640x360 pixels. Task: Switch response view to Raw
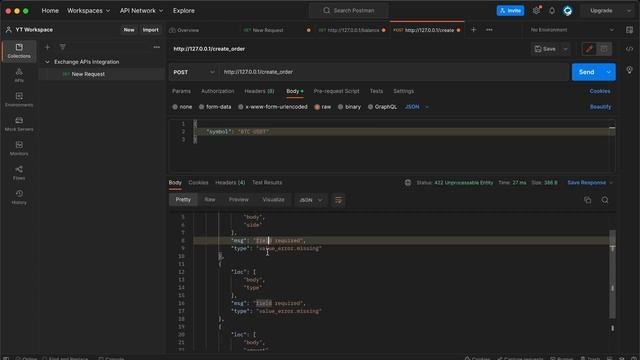210,200
